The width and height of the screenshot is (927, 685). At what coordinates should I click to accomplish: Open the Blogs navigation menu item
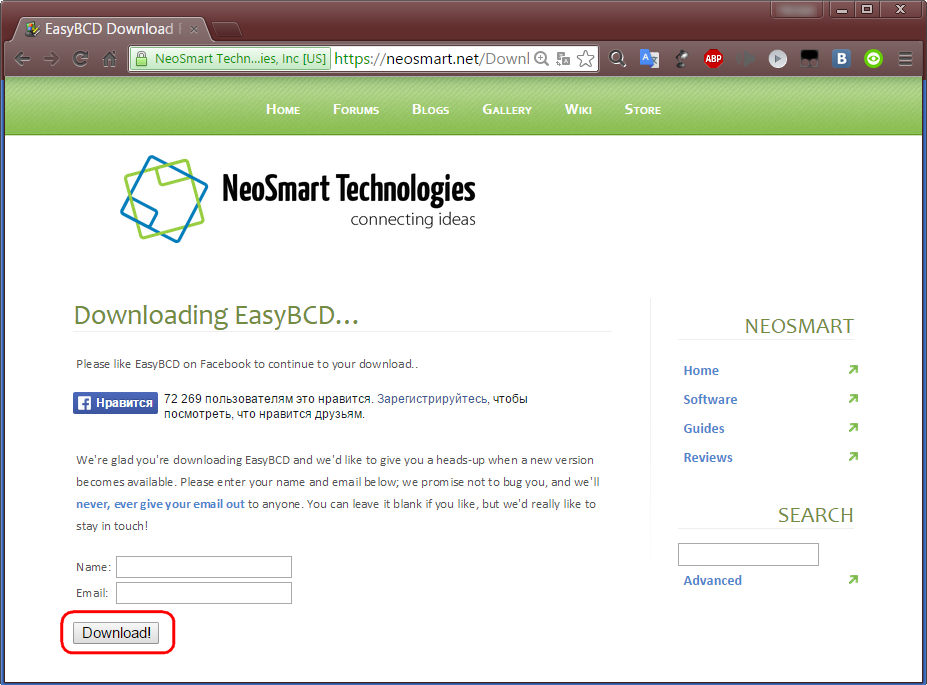[430, 109]
